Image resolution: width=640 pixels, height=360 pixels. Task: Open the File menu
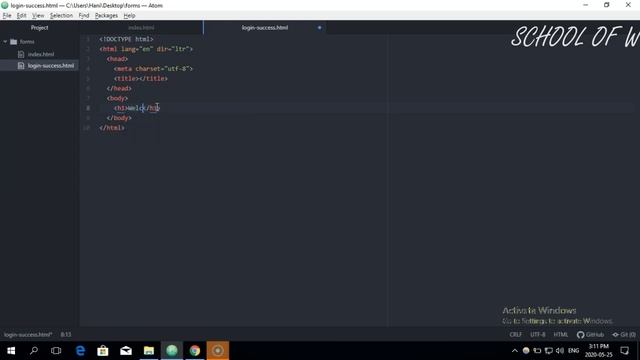coord(7,16)
